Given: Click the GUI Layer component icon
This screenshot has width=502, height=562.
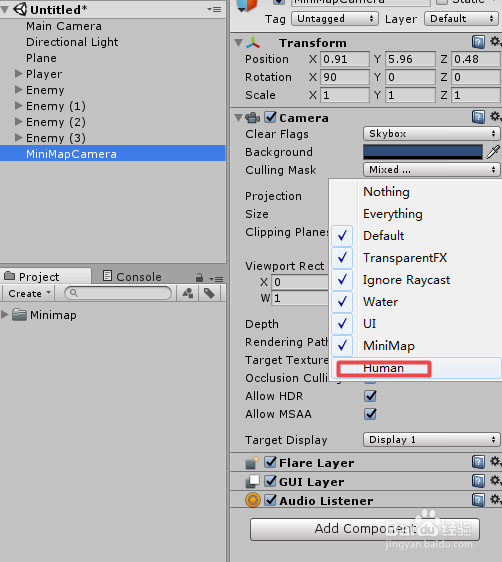Looking at the screenshot, I should pos(252,481).
